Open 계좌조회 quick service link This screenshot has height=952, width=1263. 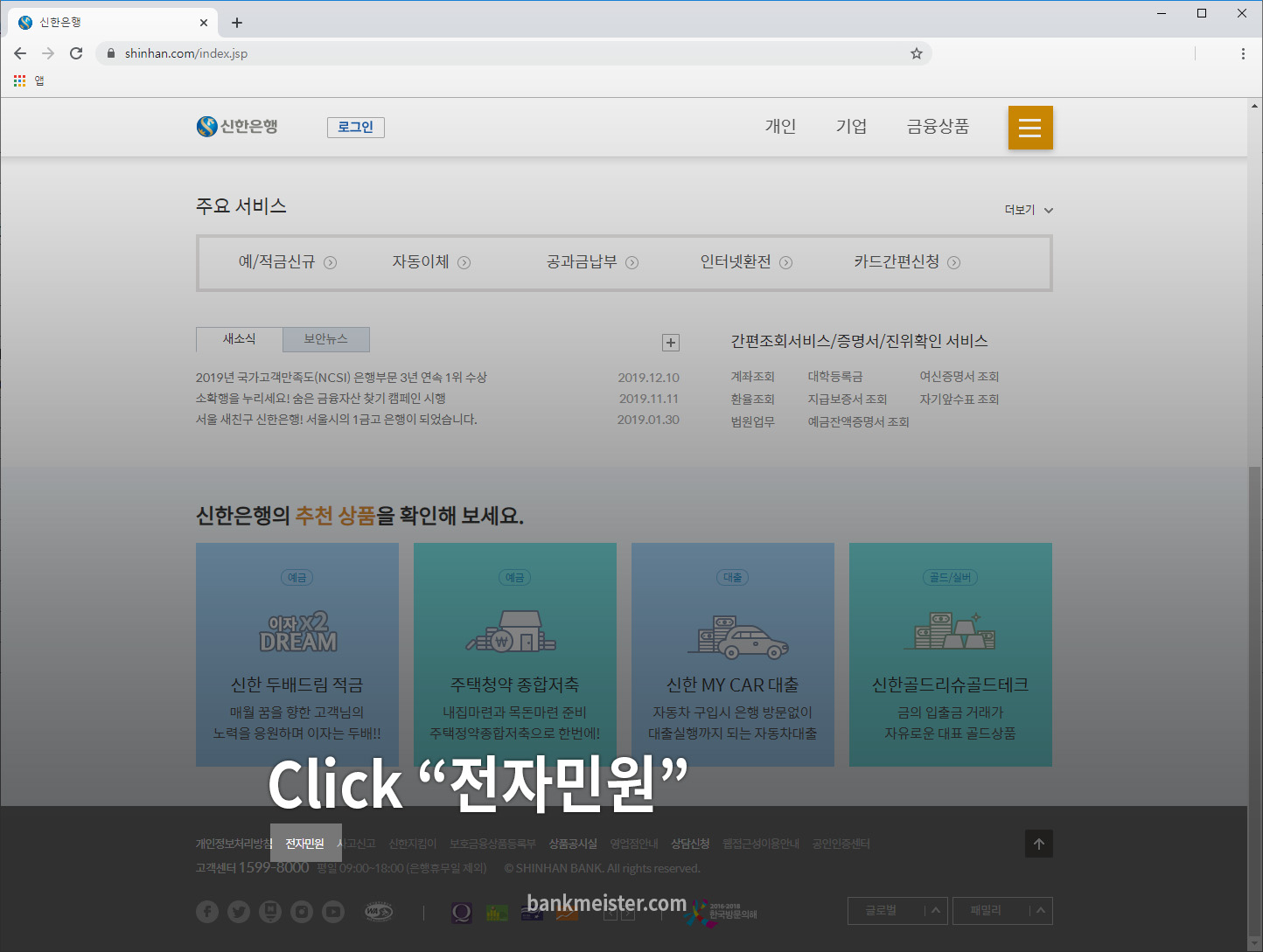753,377
